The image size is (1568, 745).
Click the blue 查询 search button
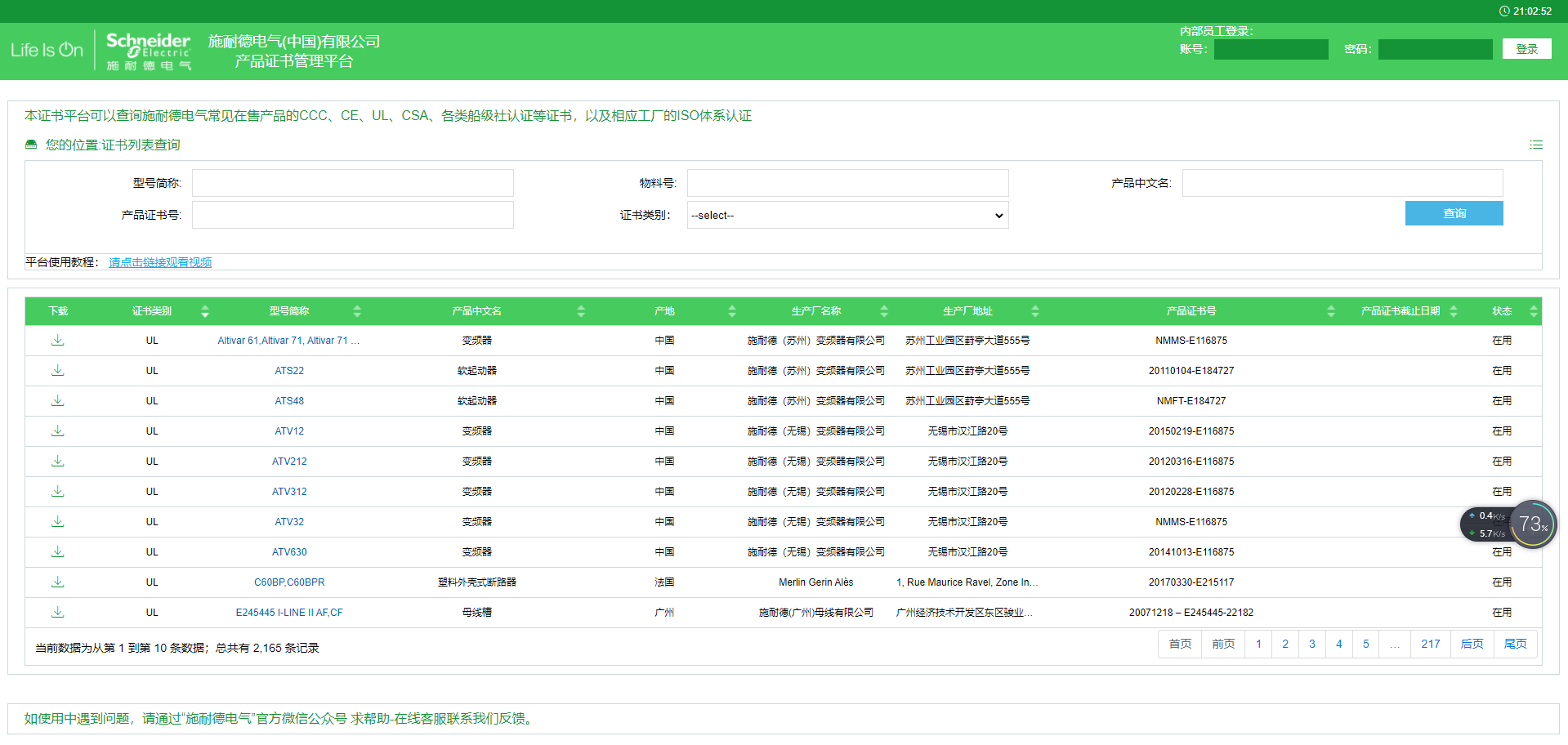1454,213
